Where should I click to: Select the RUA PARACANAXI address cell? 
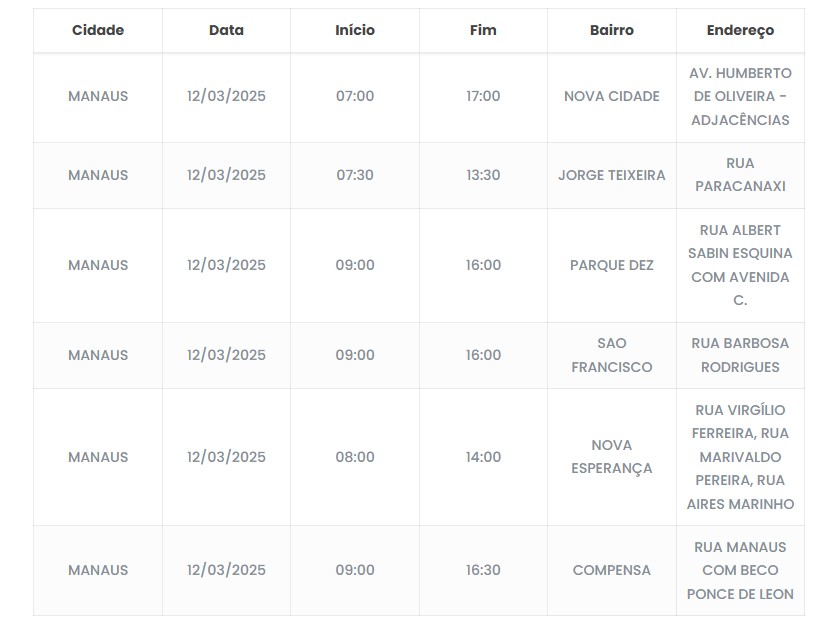(x=740, y=175)
